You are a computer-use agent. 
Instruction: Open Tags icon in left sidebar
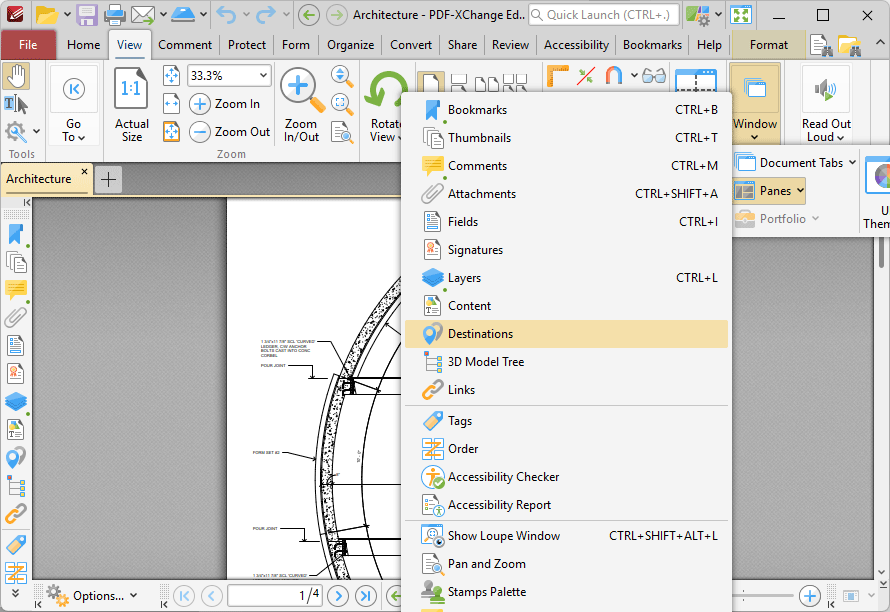(x=16, y=544)
